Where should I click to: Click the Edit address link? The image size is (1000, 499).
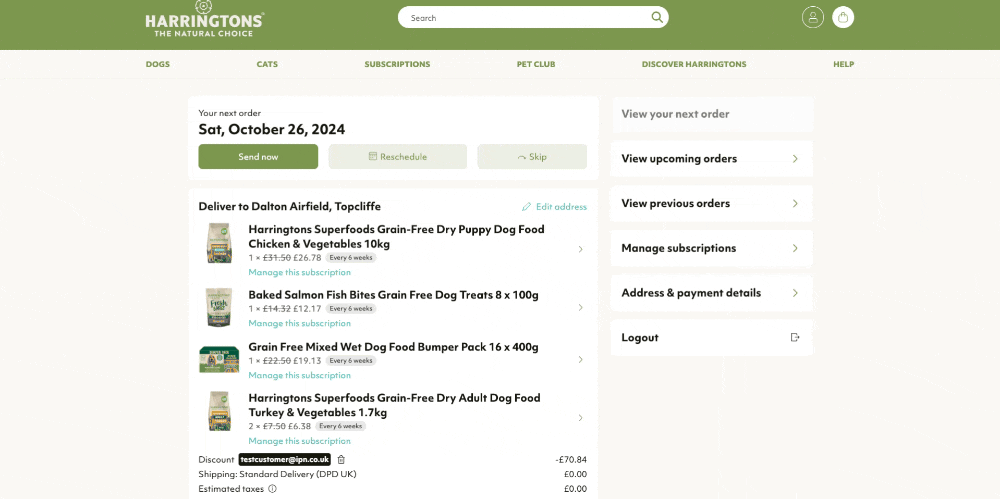coord(554,207)
